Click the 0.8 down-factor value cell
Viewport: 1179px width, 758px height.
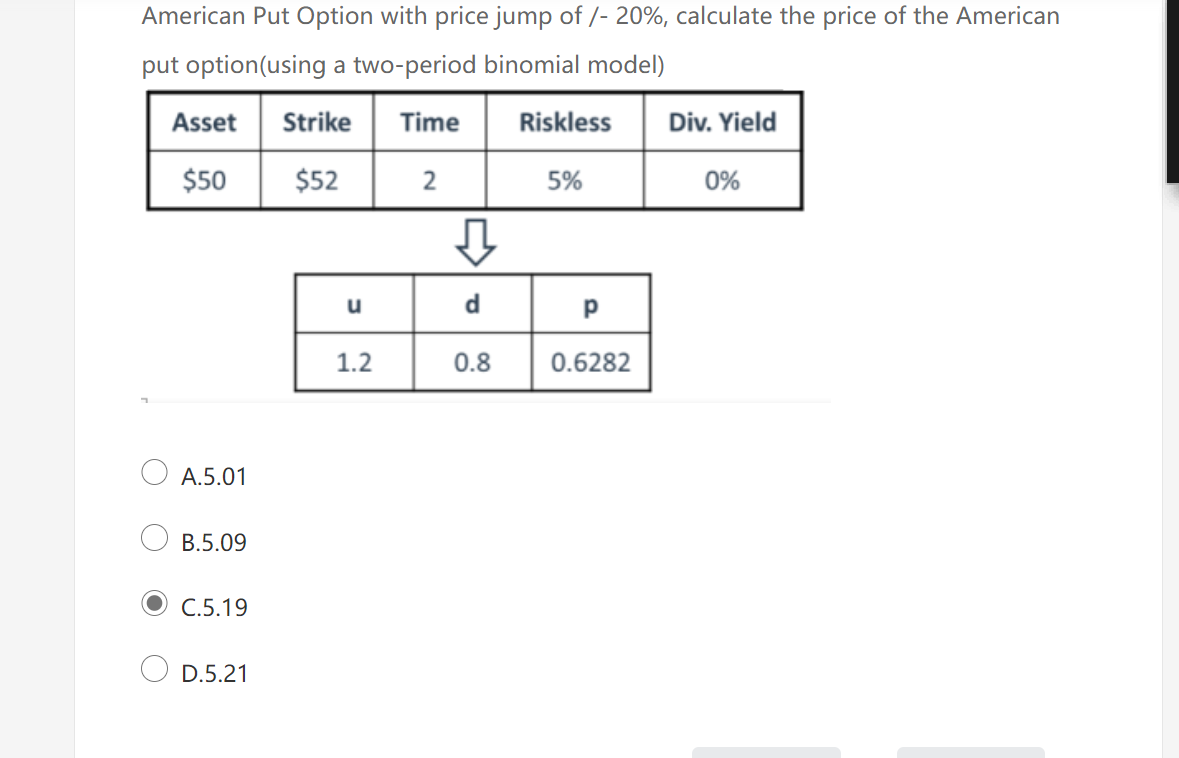point(472,362)
